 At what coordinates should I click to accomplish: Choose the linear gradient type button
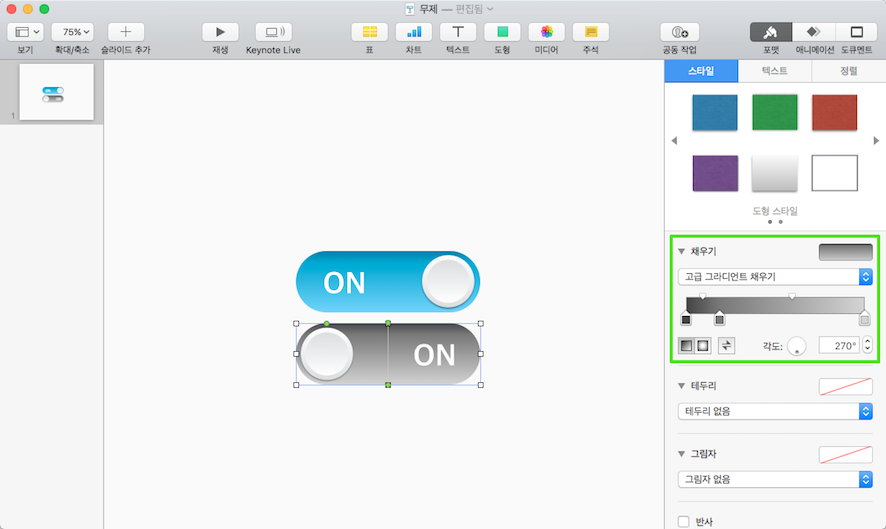687,345
